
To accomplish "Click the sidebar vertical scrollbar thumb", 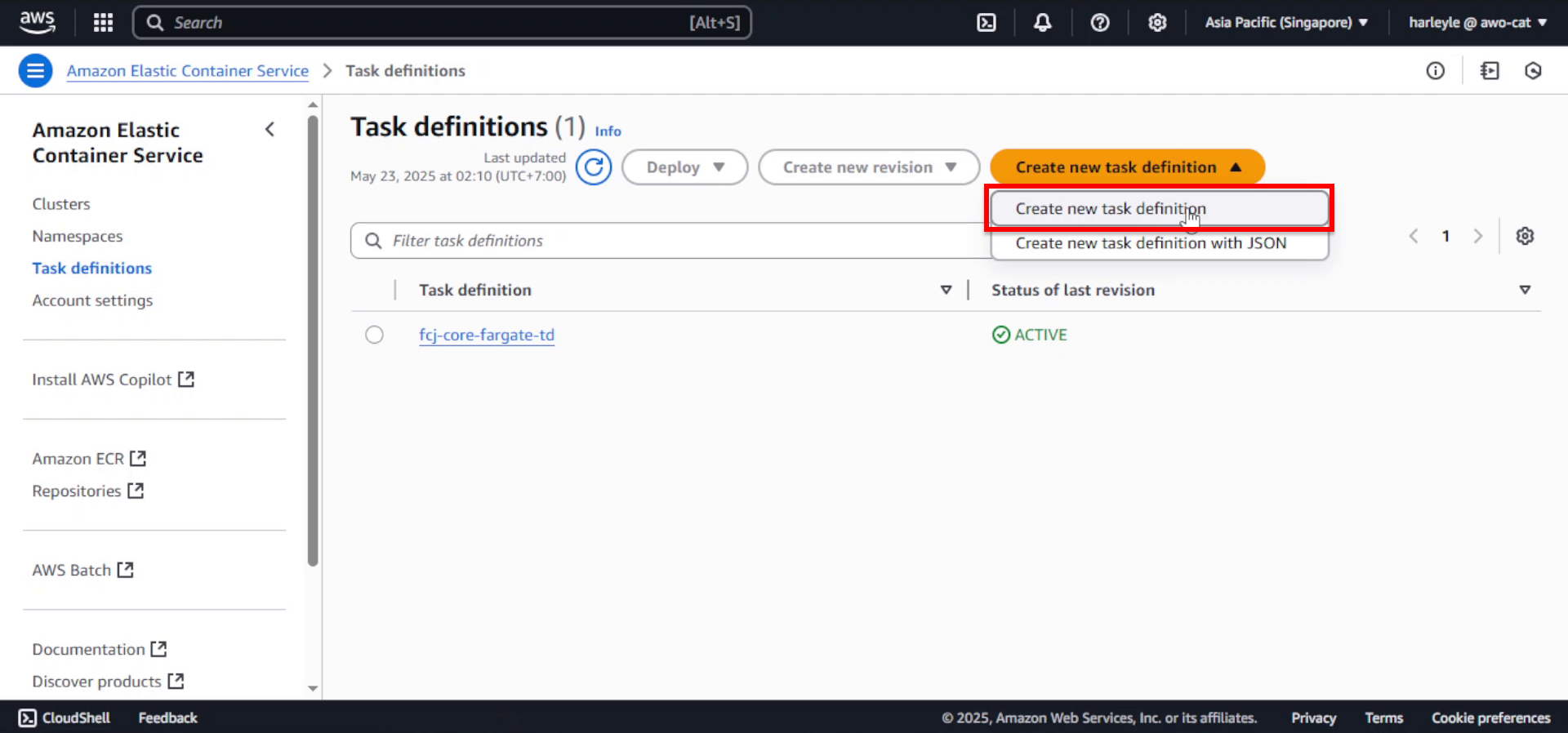I will pos(313,341).
